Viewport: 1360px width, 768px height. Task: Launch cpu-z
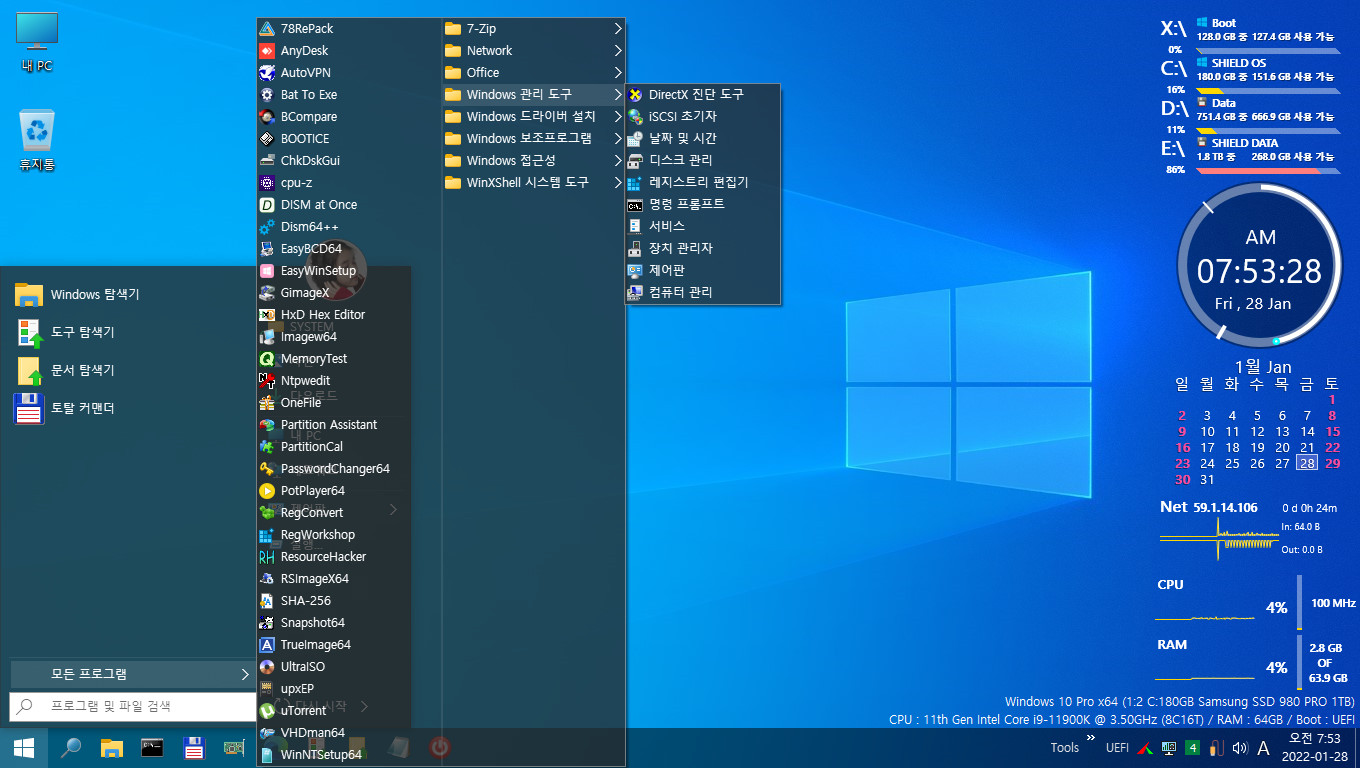[349, 182]
